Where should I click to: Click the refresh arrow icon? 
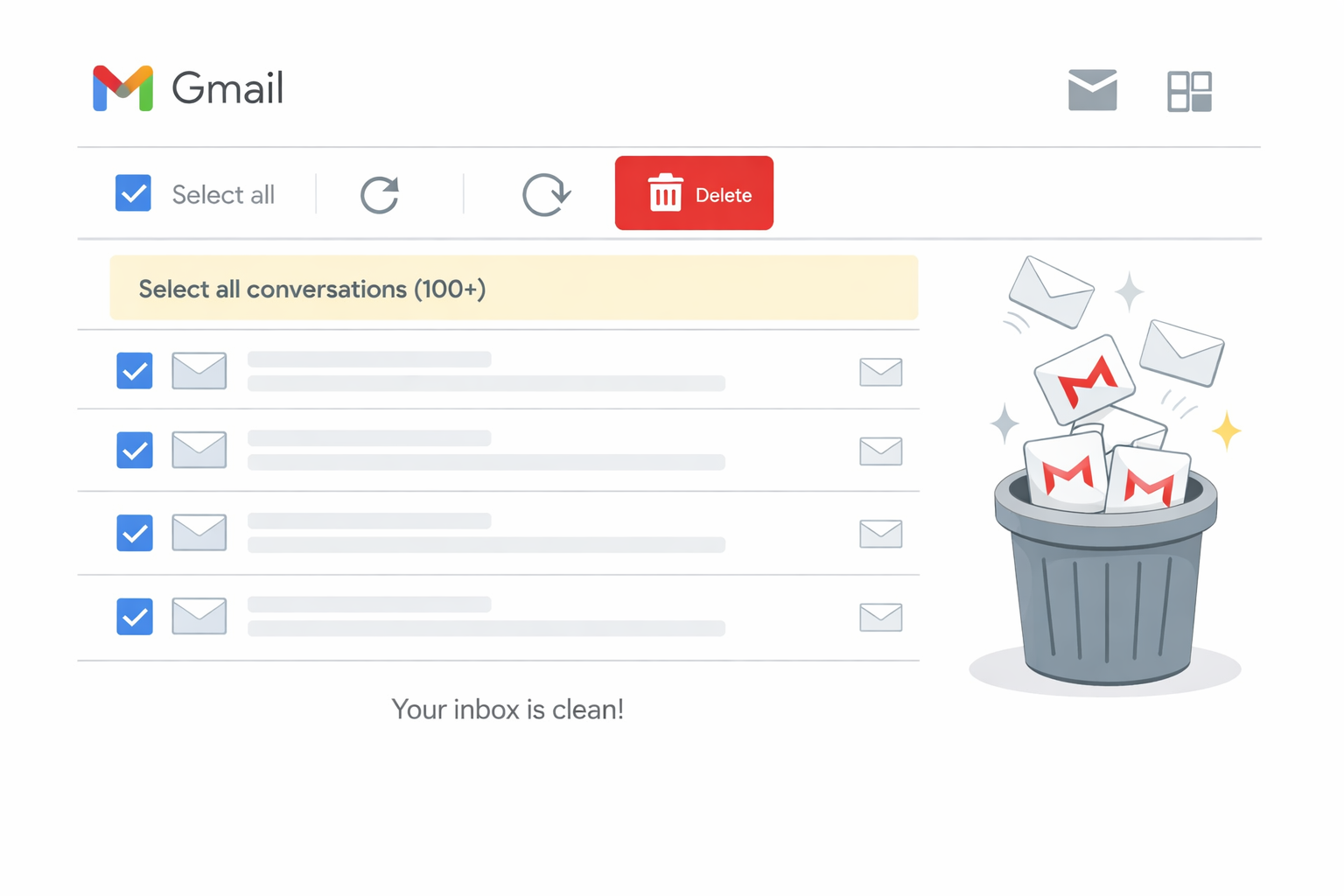coord(379,194)
